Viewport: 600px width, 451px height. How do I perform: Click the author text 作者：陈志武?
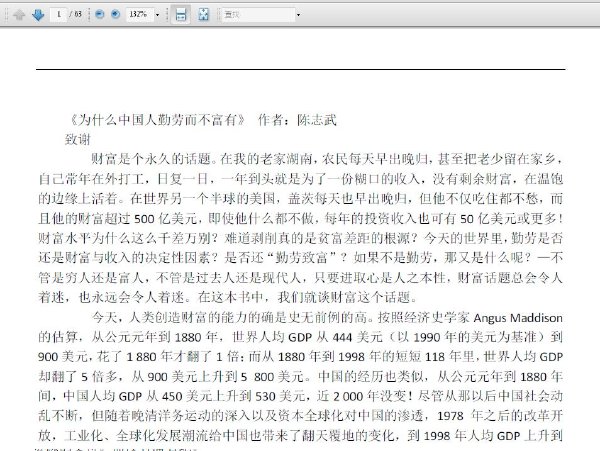click(x=297, y=120)
